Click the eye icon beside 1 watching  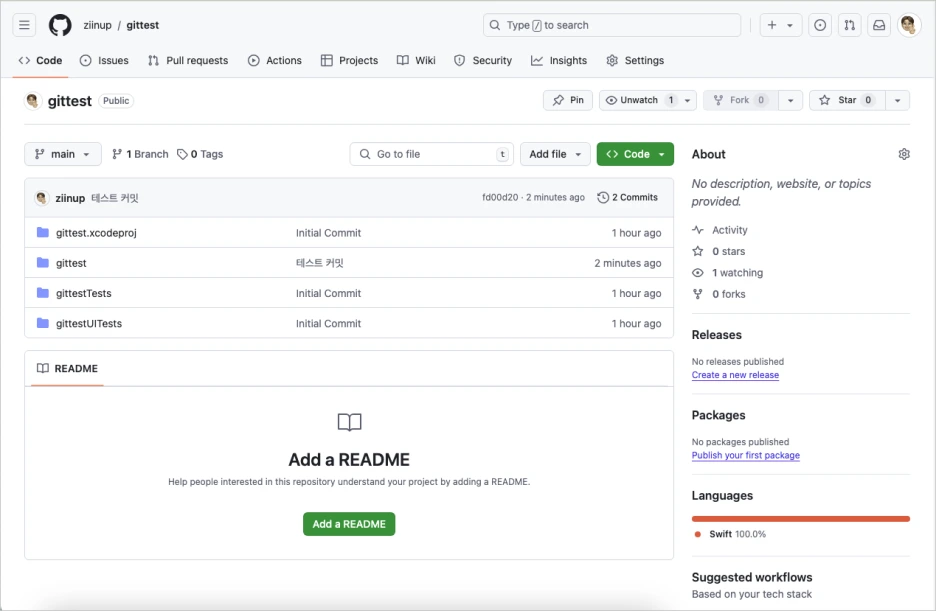697,273
